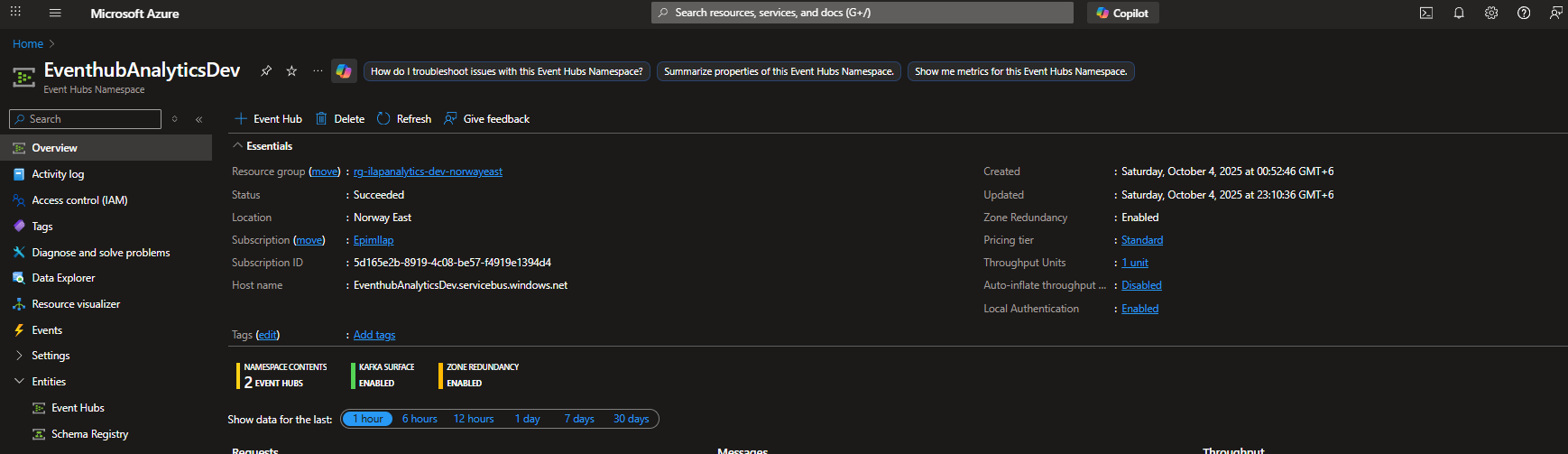Click edit next to Tags
Screen dimensions: 1568x454
click(x=268, y=335)
